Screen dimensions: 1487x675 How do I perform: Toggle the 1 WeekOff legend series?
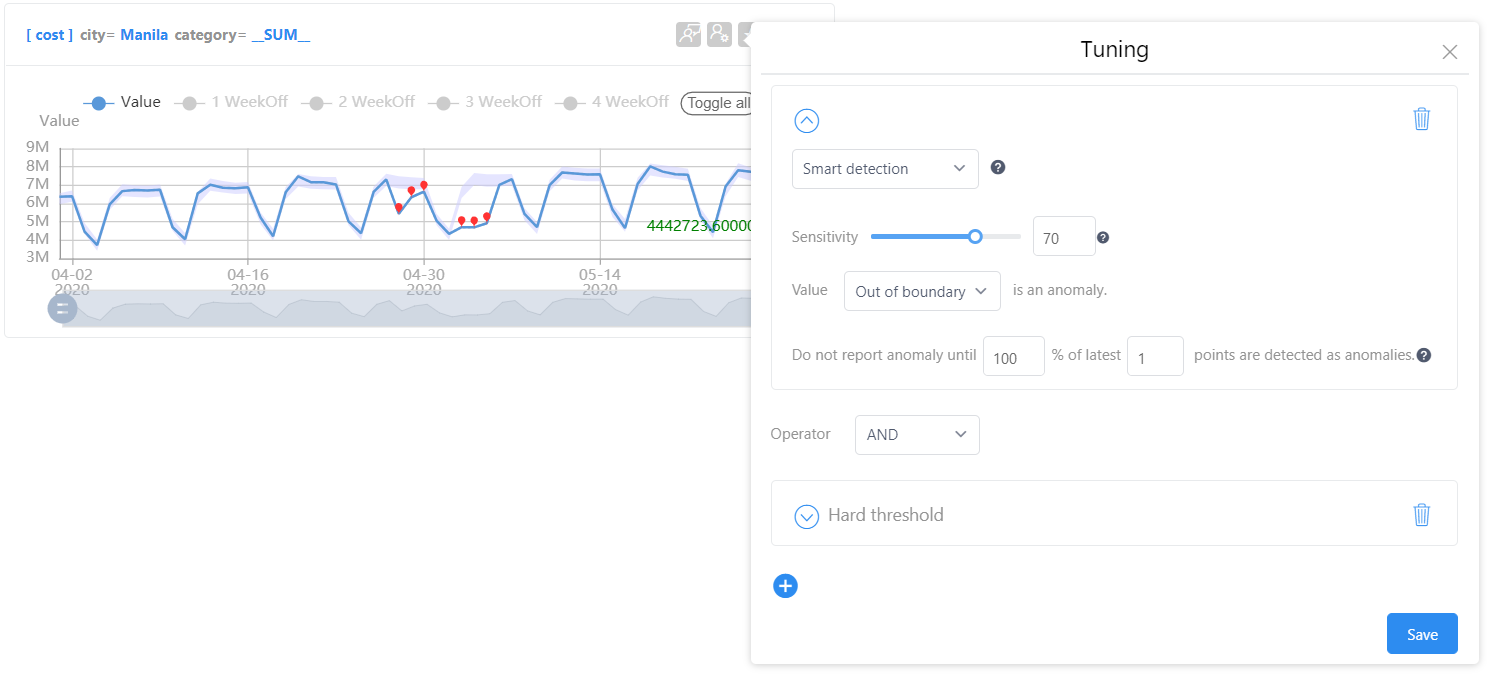pos(231,102)
